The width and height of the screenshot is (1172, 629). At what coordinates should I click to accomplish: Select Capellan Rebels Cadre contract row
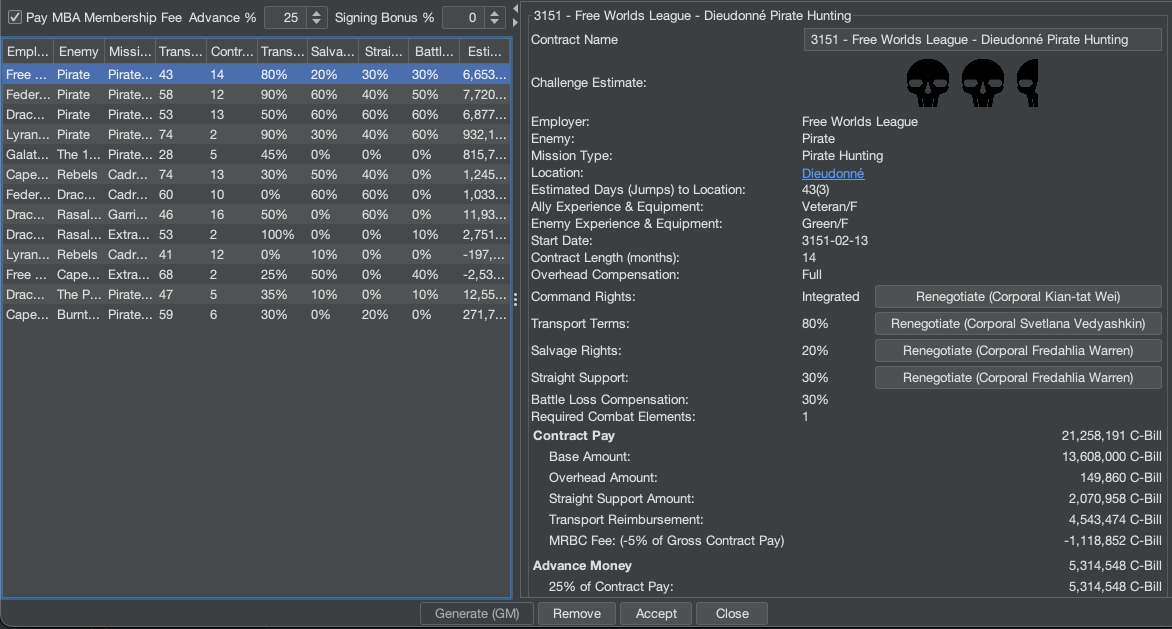[x=256, y=174]
